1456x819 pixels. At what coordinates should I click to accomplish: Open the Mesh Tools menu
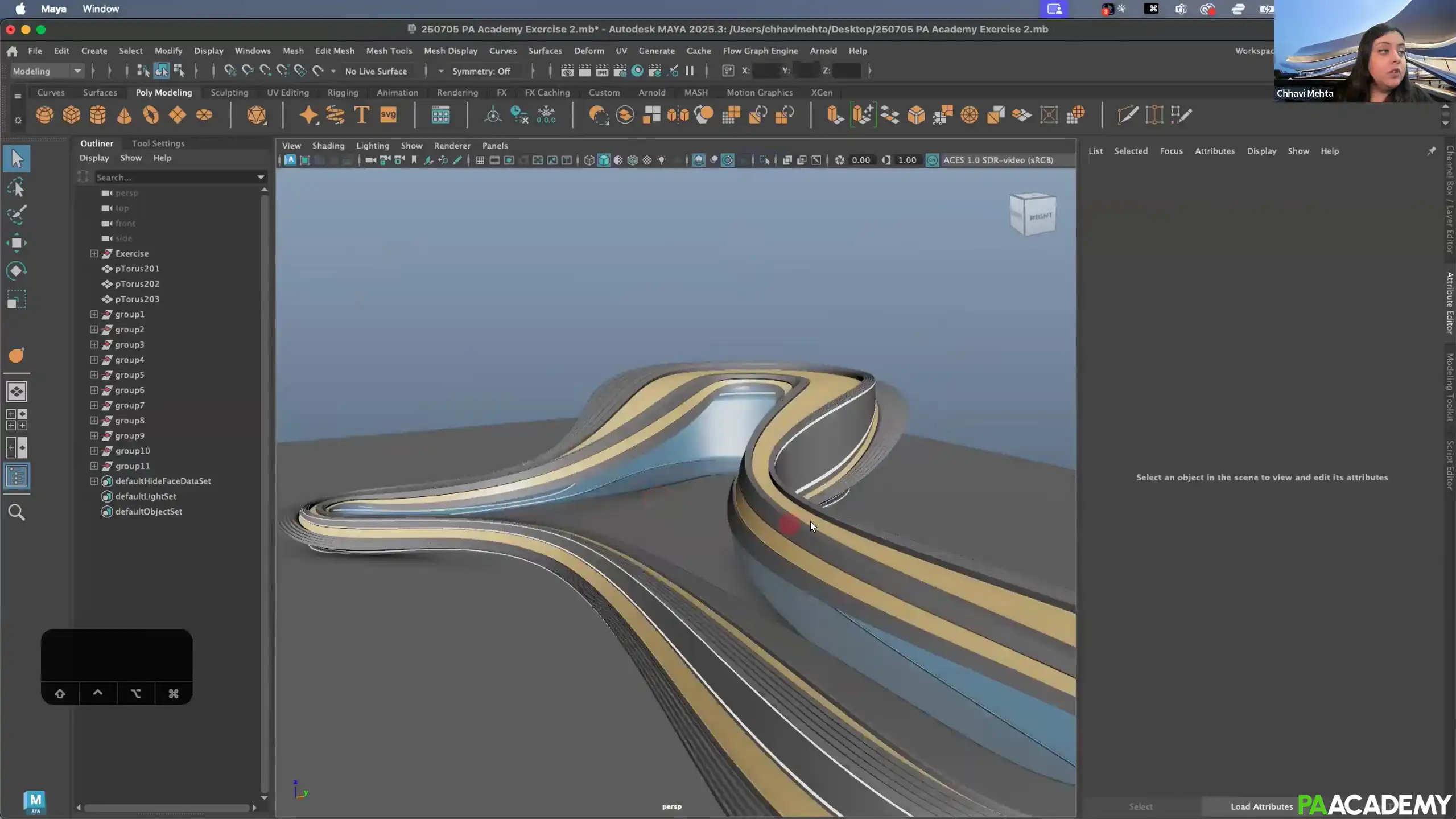[389, 51]
